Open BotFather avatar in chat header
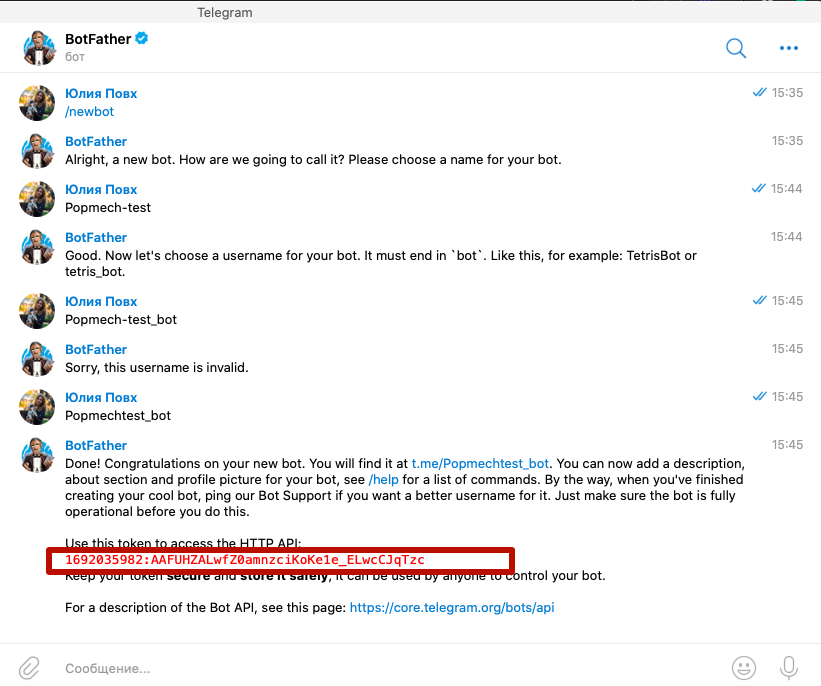Image resolution: width=821 pixels, height=686 pixels. [39, 48]
